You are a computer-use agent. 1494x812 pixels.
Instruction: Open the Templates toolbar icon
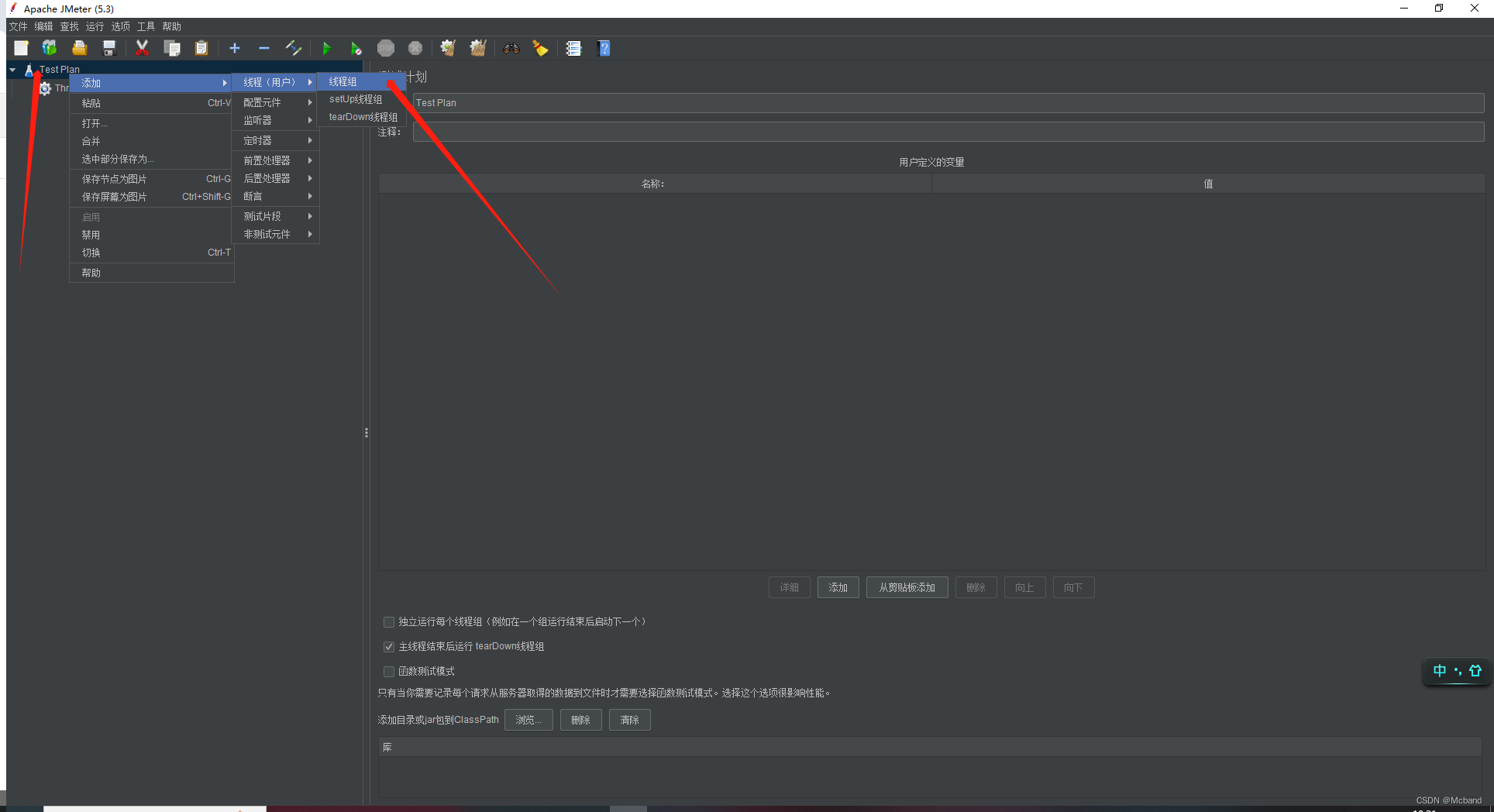click(x=50, y=48)
